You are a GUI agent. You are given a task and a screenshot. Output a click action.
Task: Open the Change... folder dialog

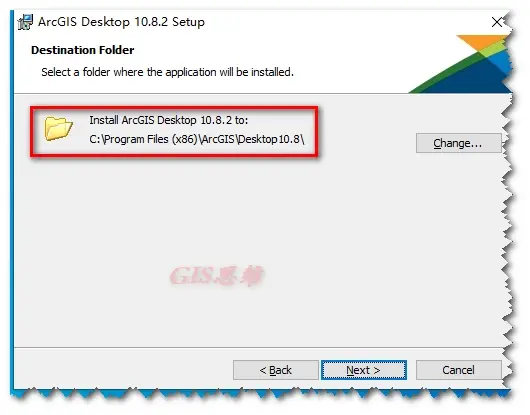coord(458,143)
